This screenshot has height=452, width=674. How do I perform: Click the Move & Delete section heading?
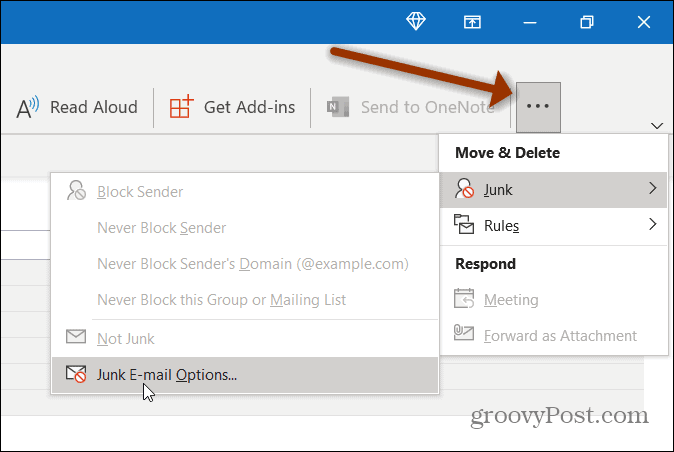click(x=507, y=153)
